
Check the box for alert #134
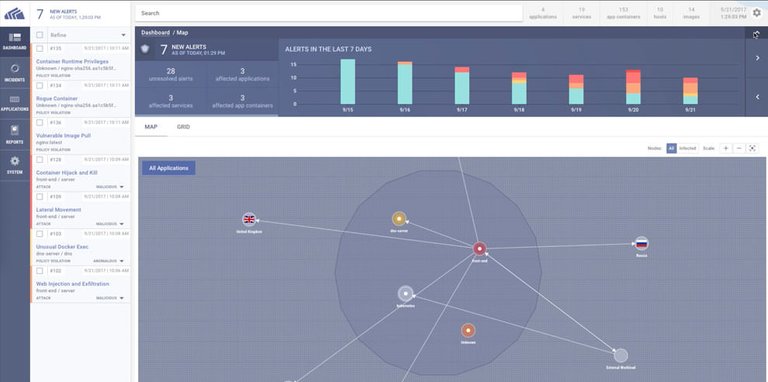[40, 85]
